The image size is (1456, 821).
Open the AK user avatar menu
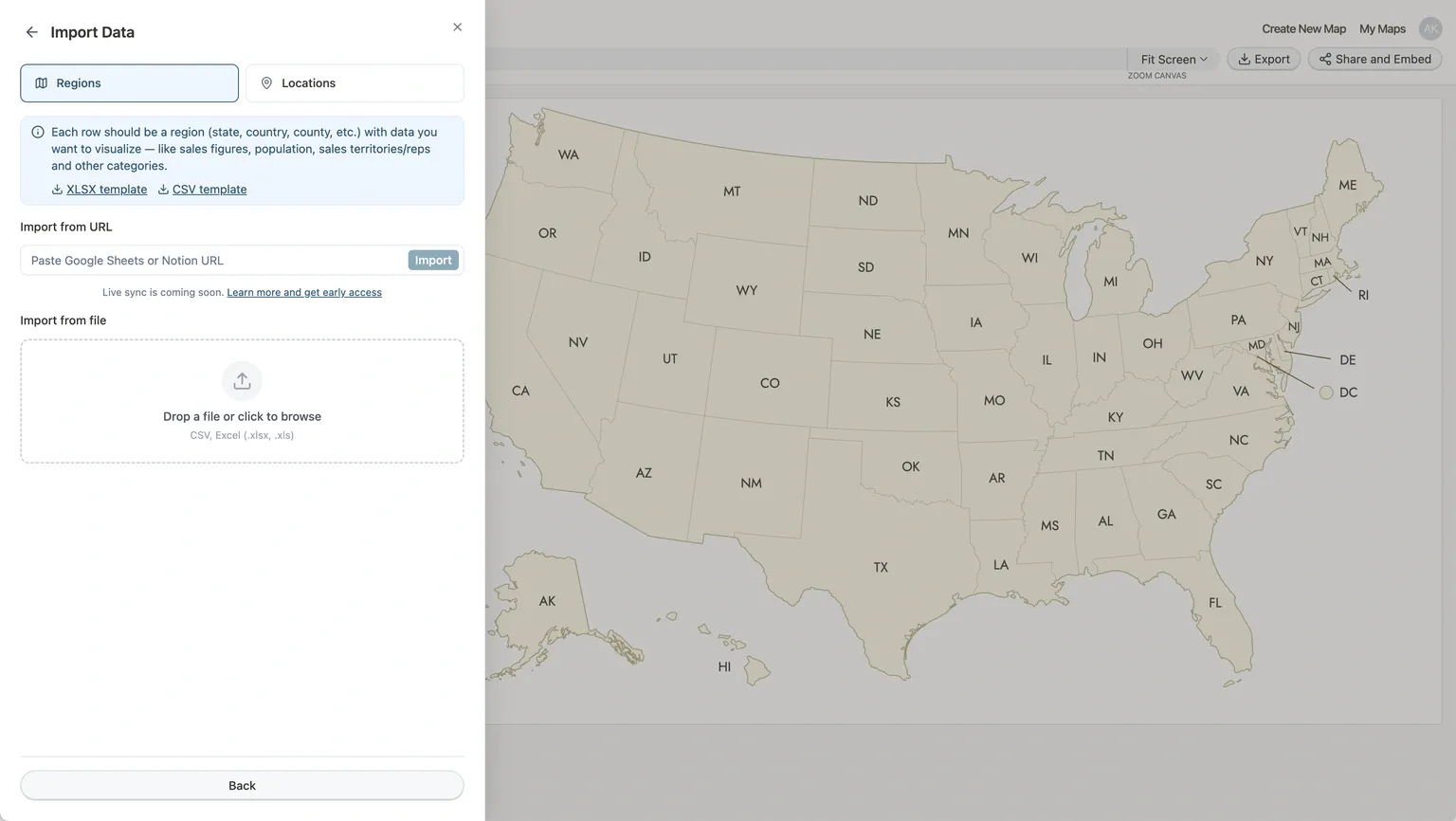pos(1429,28)
